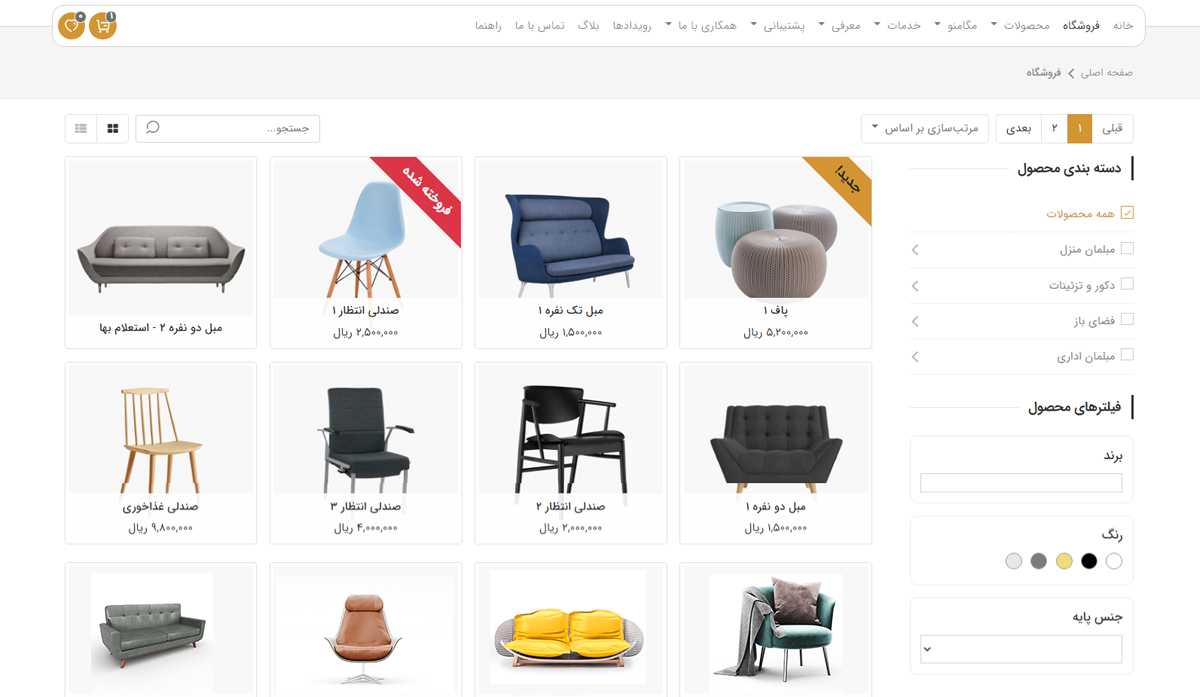Open the wishlist heart icon
1200x697 pixels.
point(71,26)
